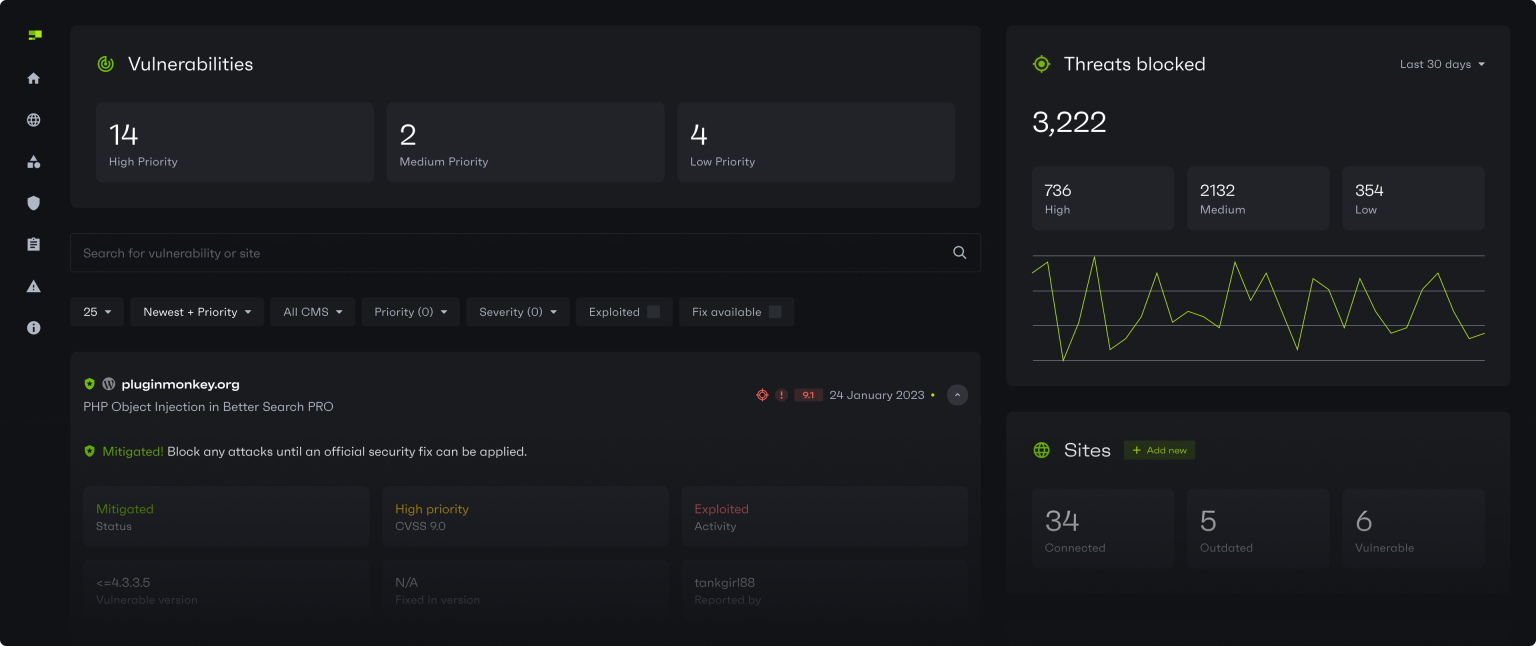1536x646 pixels.
Task: Enable the Exploited filter toggle
Action: pyautogui.click(x=655, y=311)
